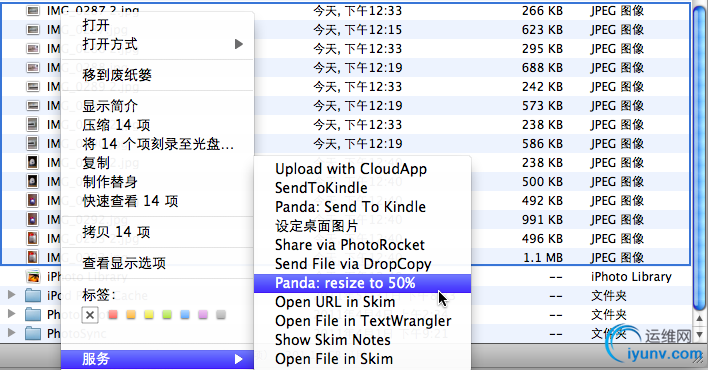Select the thumbnail icon in the 991 KB row
The image size is (708, 370).
click(33, 219)
